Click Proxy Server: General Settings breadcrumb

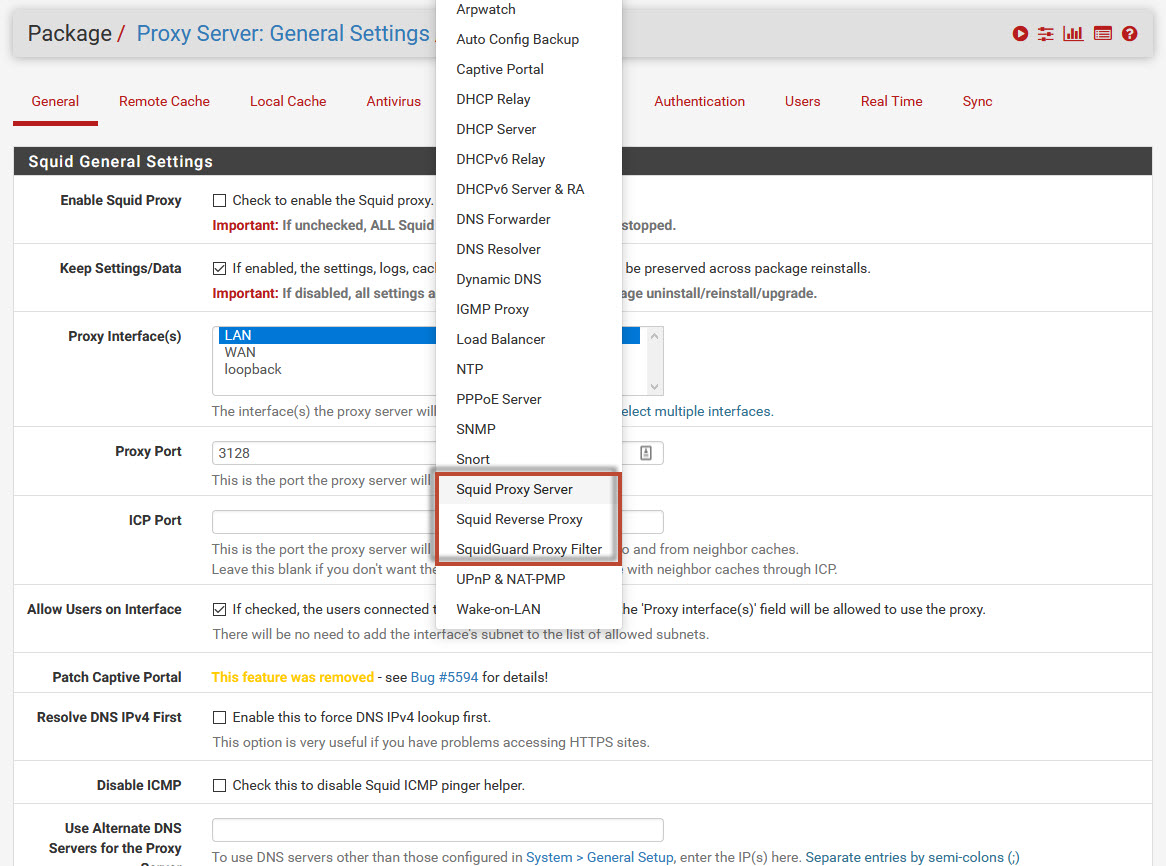tap(283, 33)
